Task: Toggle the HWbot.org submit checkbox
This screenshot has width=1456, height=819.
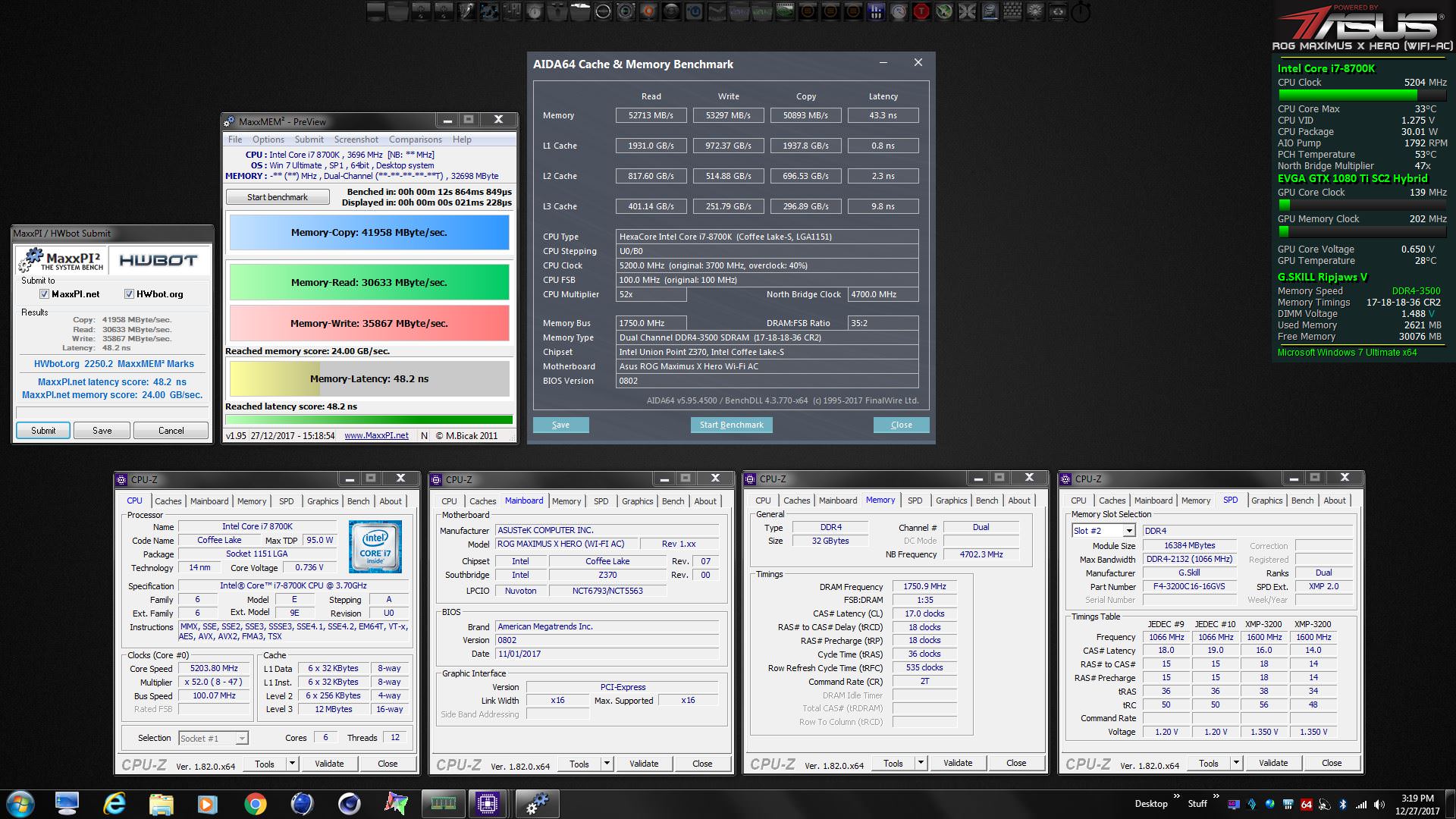Action: click(x=129, y=294)
